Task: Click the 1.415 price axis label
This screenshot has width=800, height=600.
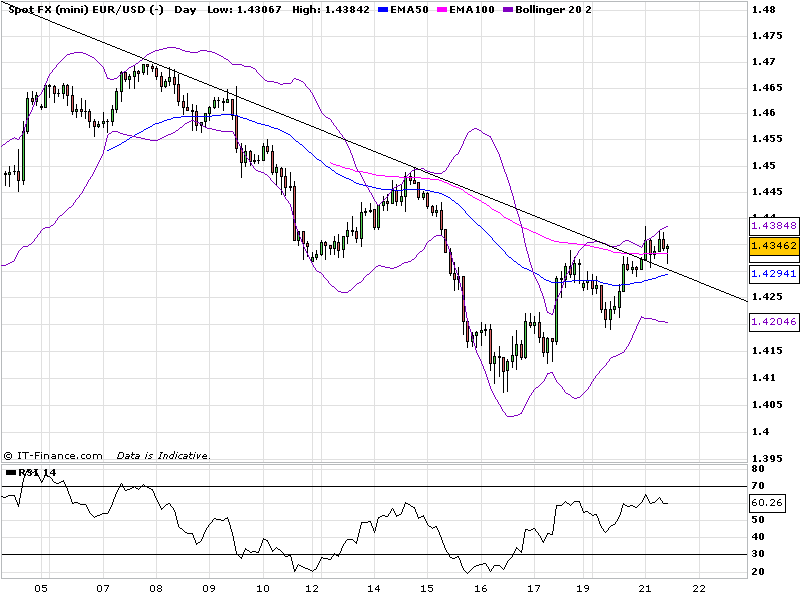Action: pos(767,351)
